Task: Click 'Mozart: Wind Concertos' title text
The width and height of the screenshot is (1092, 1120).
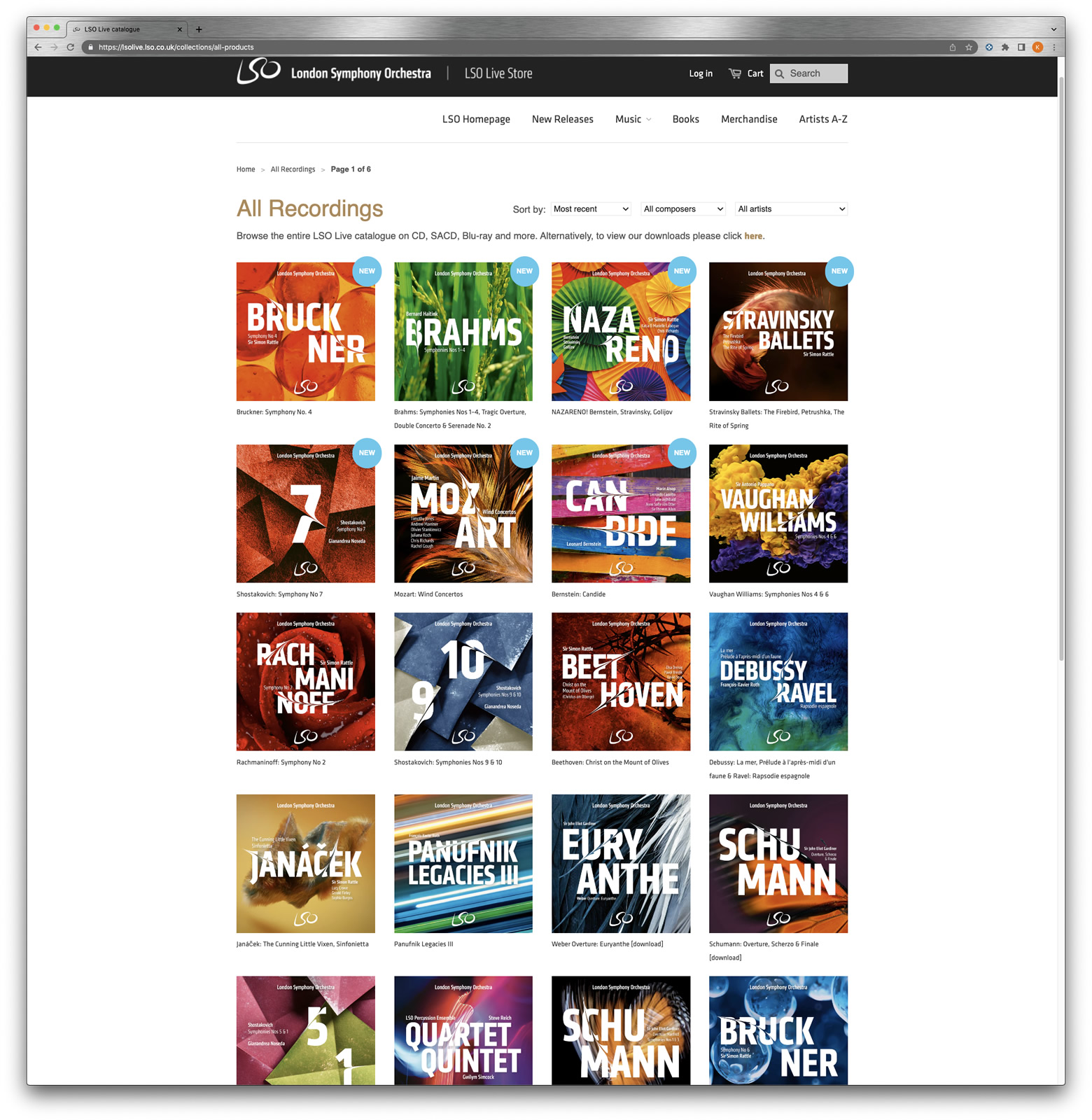Action: [x=428, y=594]
